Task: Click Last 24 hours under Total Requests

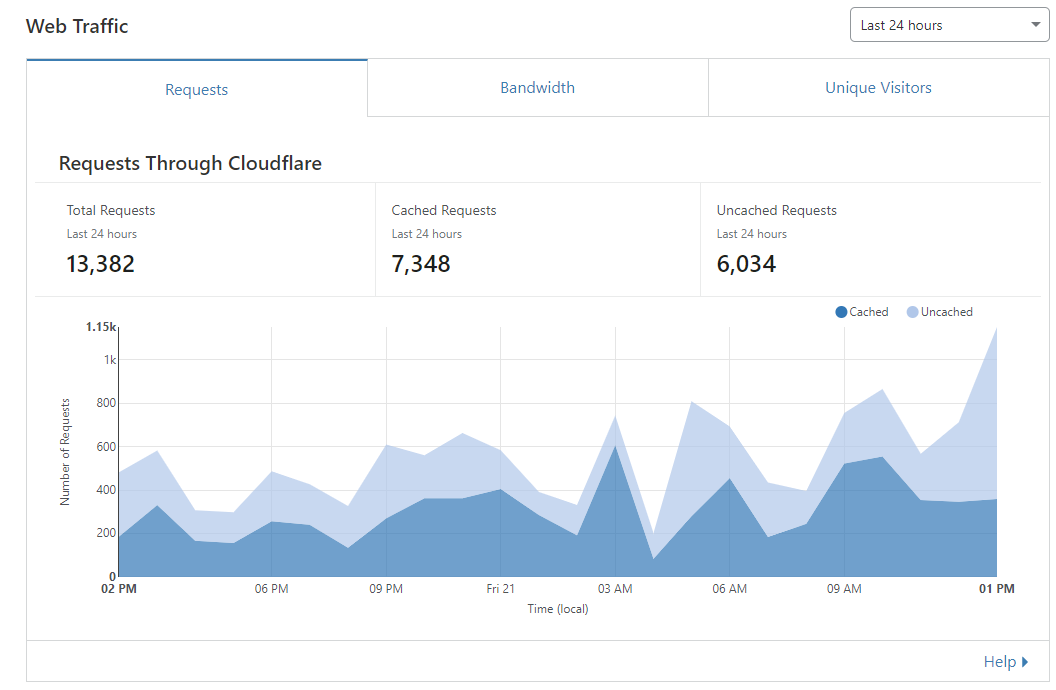Action: tap(102, 234)
